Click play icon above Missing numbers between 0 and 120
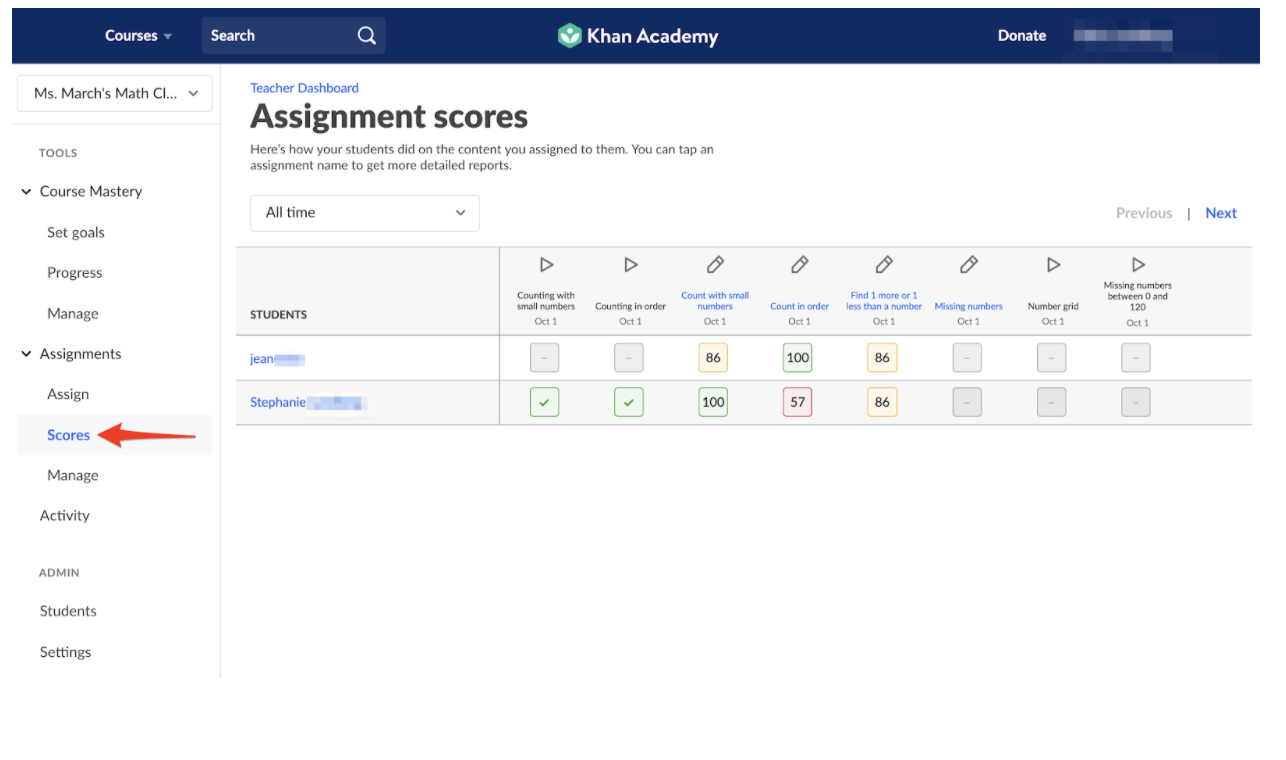1286x760 pixels. (1138, 265)
